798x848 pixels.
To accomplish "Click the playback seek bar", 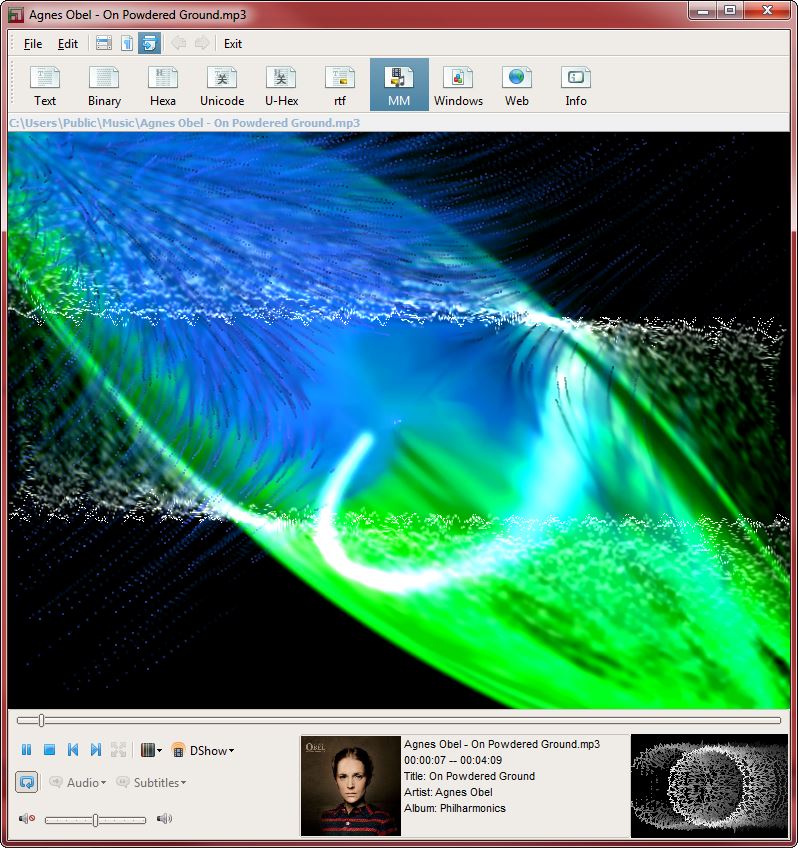I will (399, 720).
